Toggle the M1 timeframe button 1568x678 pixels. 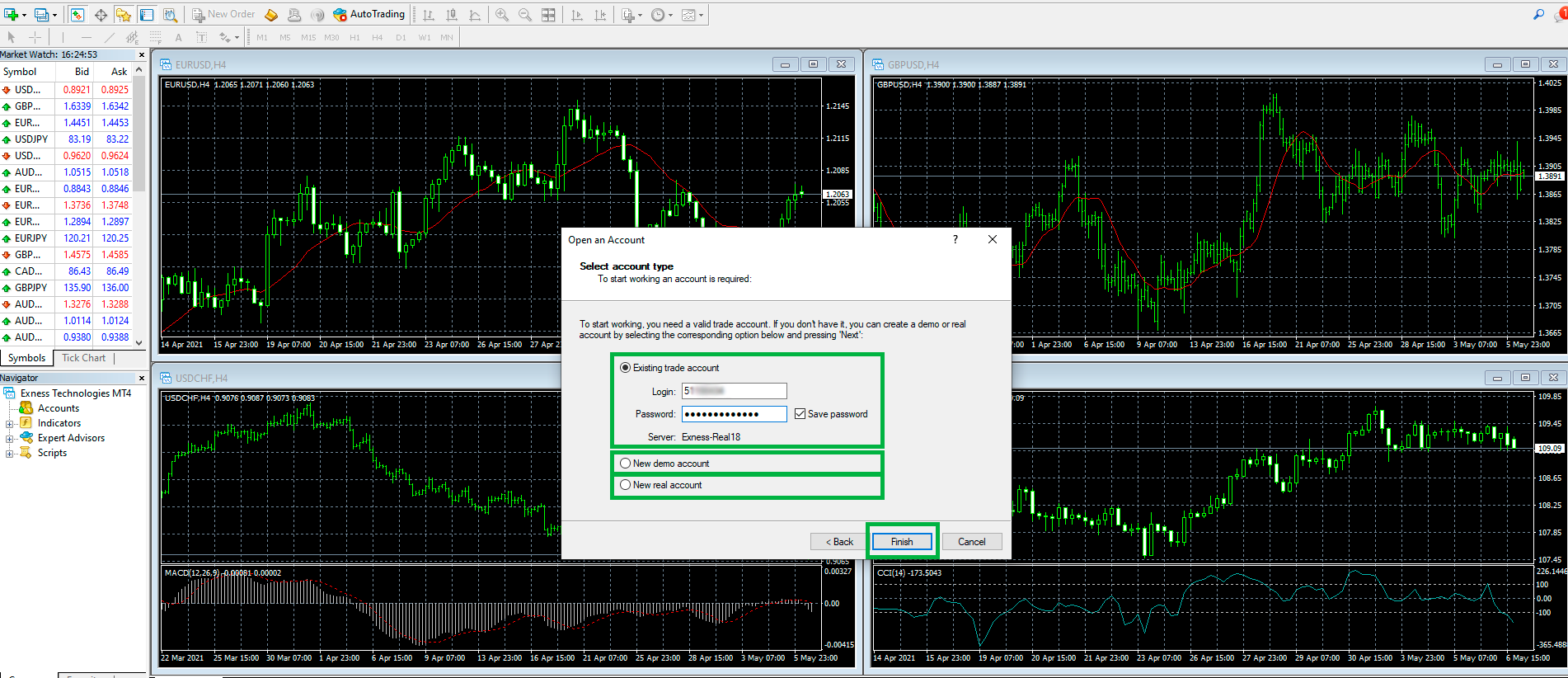[x=262, y=37]
